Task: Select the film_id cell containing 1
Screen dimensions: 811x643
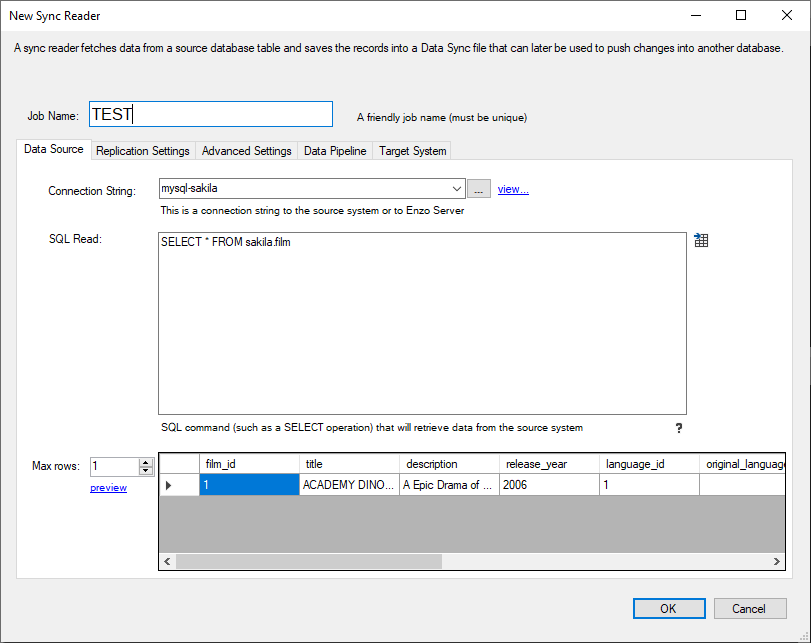Action: pos(249,485)
